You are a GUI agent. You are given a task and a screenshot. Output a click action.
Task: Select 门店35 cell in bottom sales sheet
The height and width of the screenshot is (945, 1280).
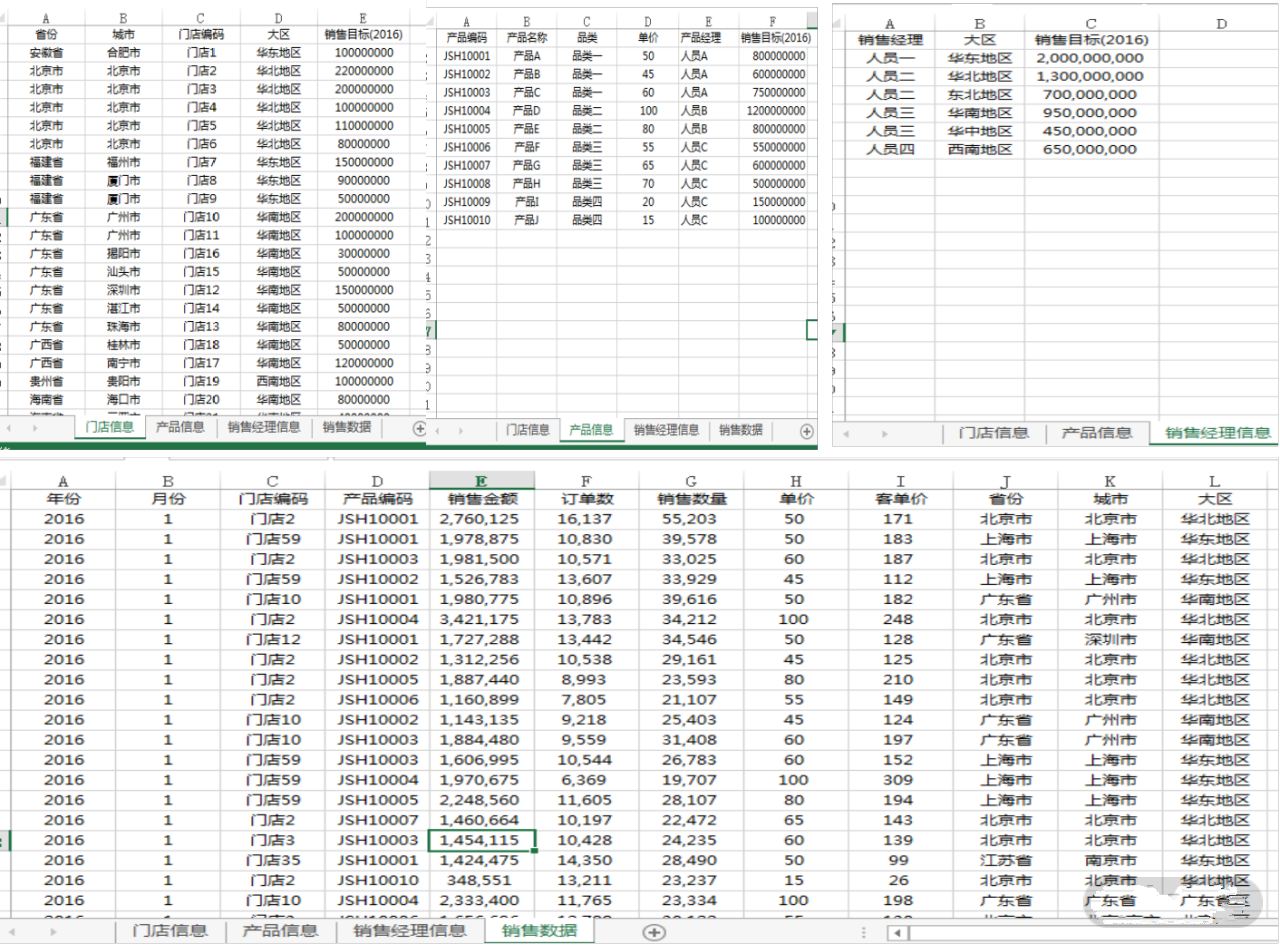pos(273,860)
